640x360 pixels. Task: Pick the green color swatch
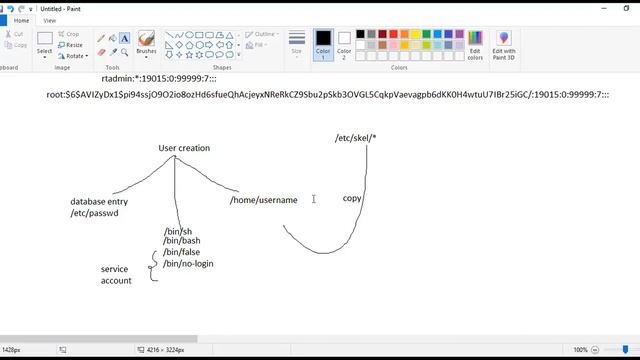tap(427, 34)
